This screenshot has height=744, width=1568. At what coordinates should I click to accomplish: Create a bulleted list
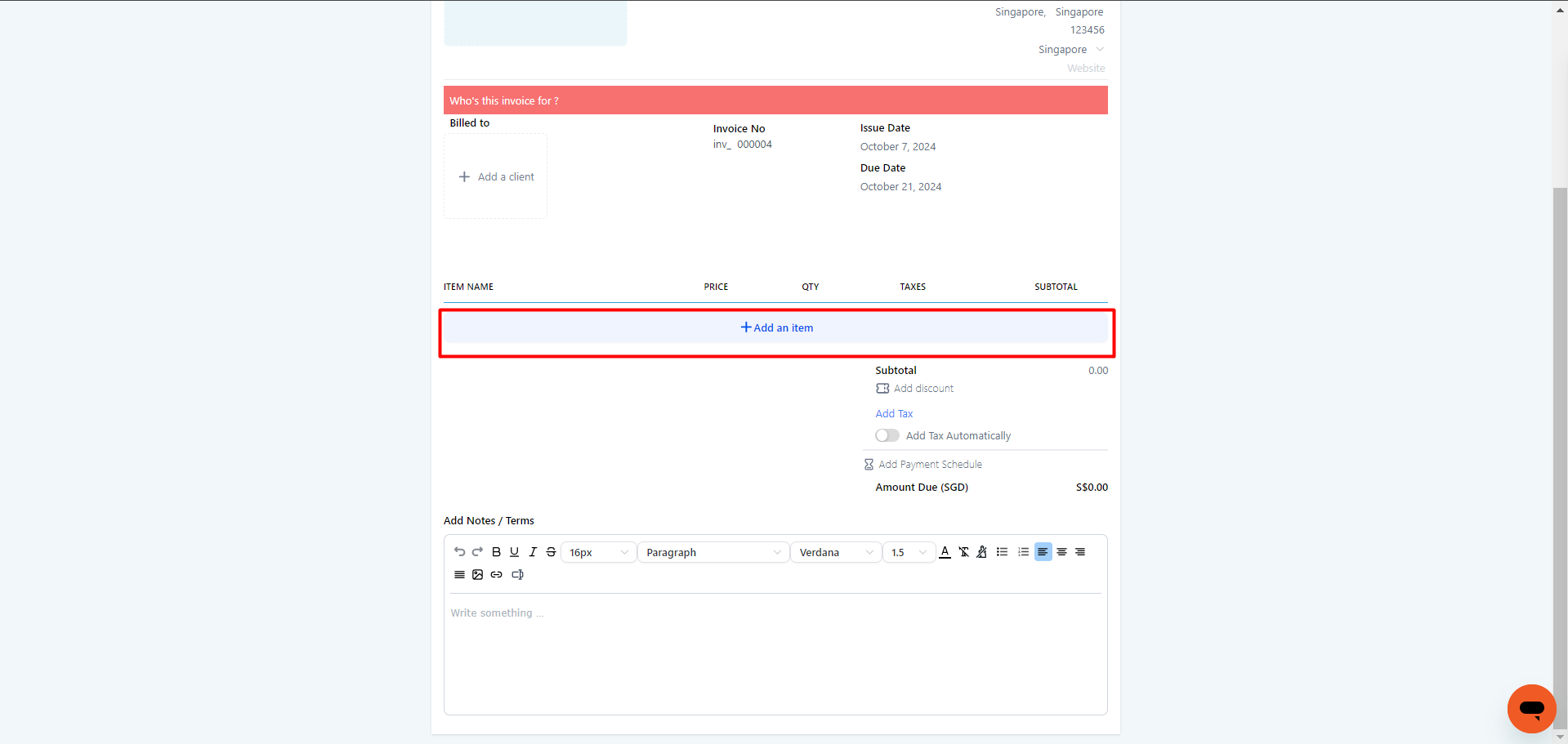1002,552
